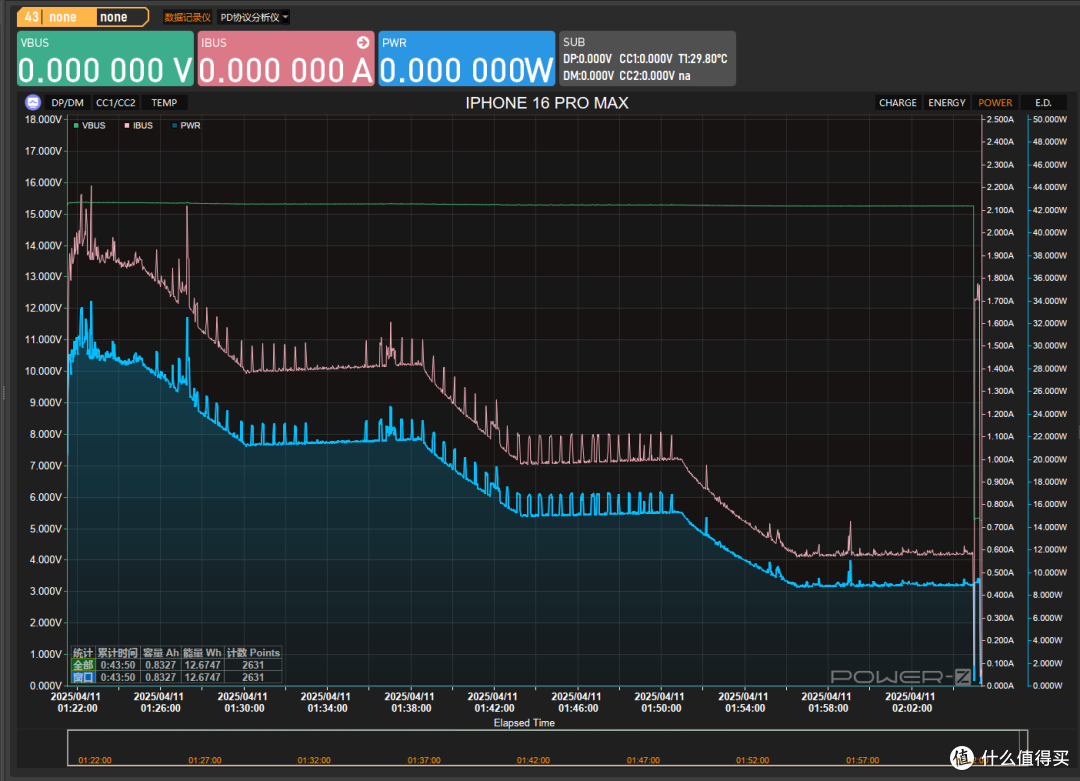Click the 01:27:00 marker in overview timeline

pyautogui.click(x=205, y=760)
